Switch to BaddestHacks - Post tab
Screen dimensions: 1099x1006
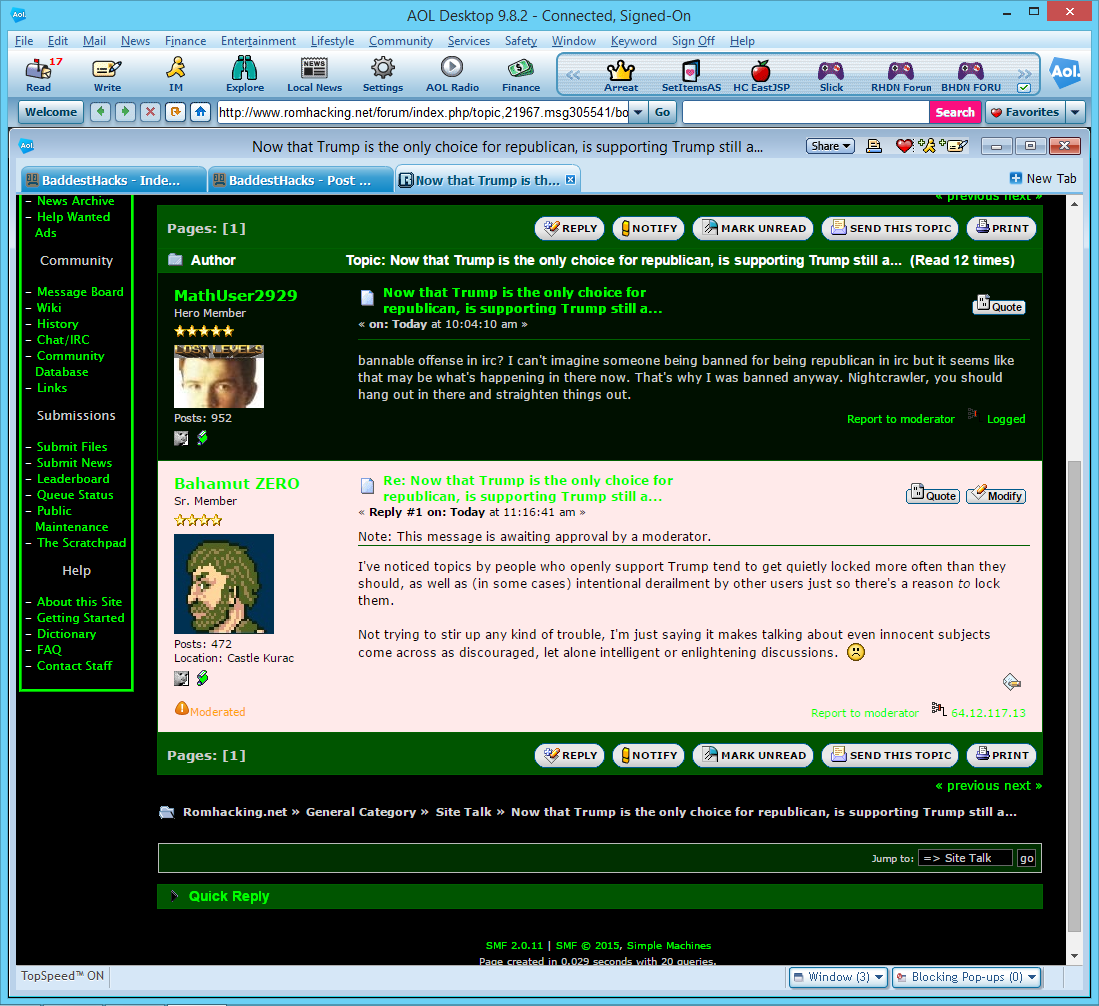[x=300, y=180]
